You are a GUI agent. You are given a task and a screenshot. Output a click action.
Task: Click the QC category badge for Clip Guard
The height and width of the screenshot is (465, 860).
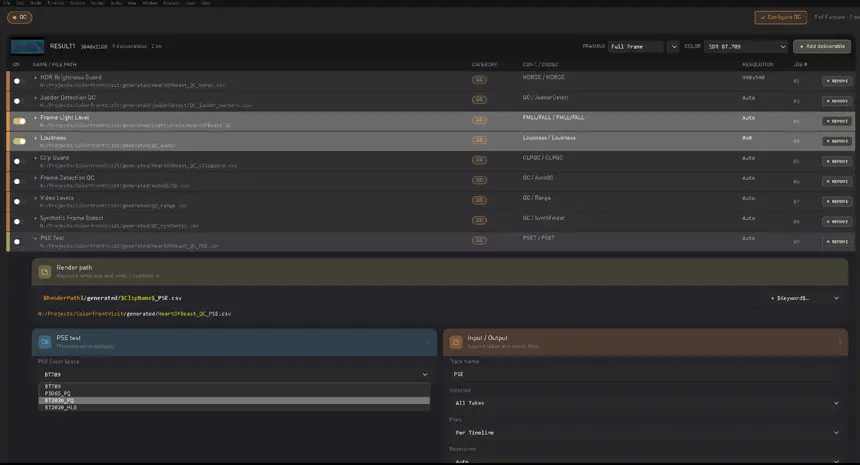pos(479,160)
